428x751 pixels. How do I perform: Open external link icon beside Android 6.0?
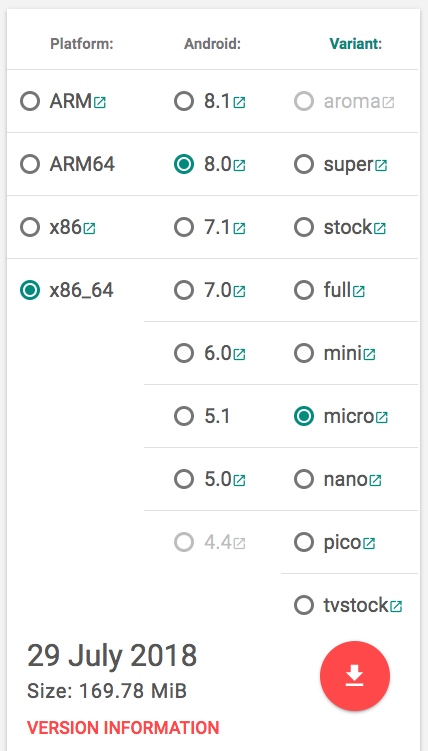point(239,354)
